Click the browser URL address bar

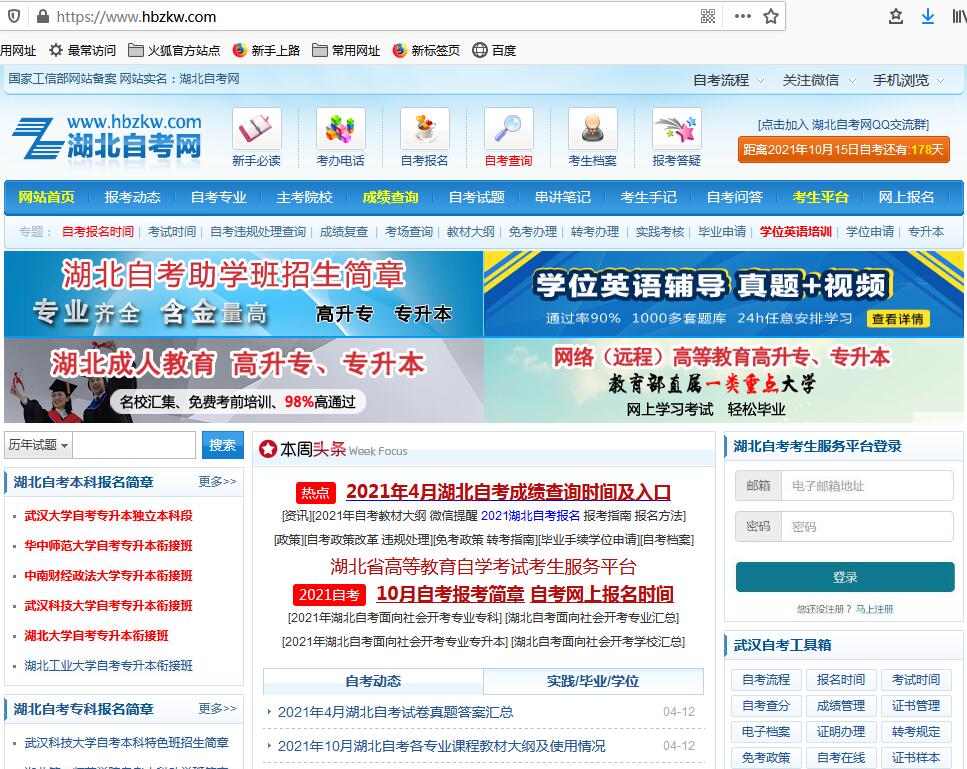(x=370, y=17)
